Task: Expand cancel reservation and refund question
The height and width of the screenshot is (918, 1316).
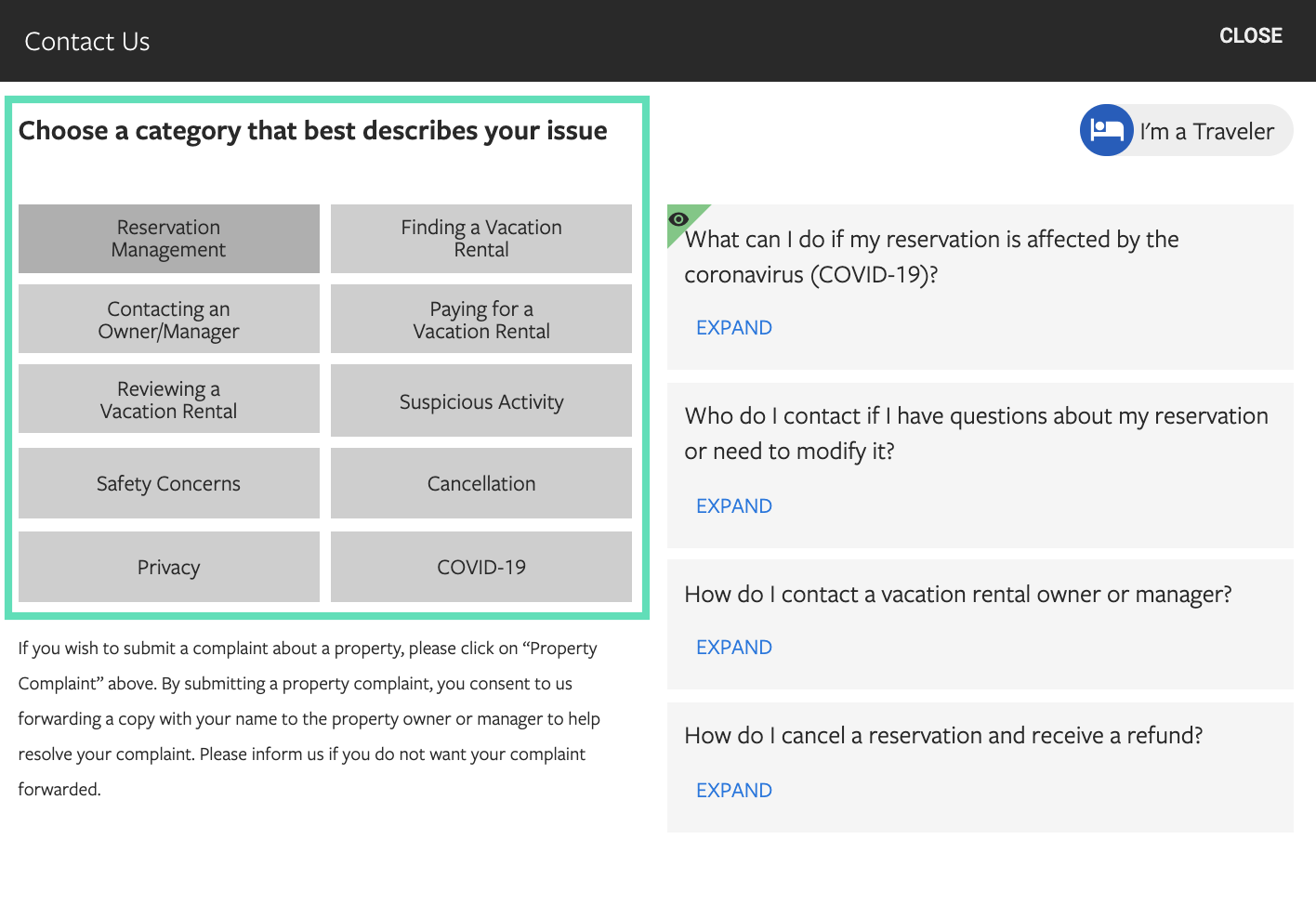Action: tap(734, 790)
